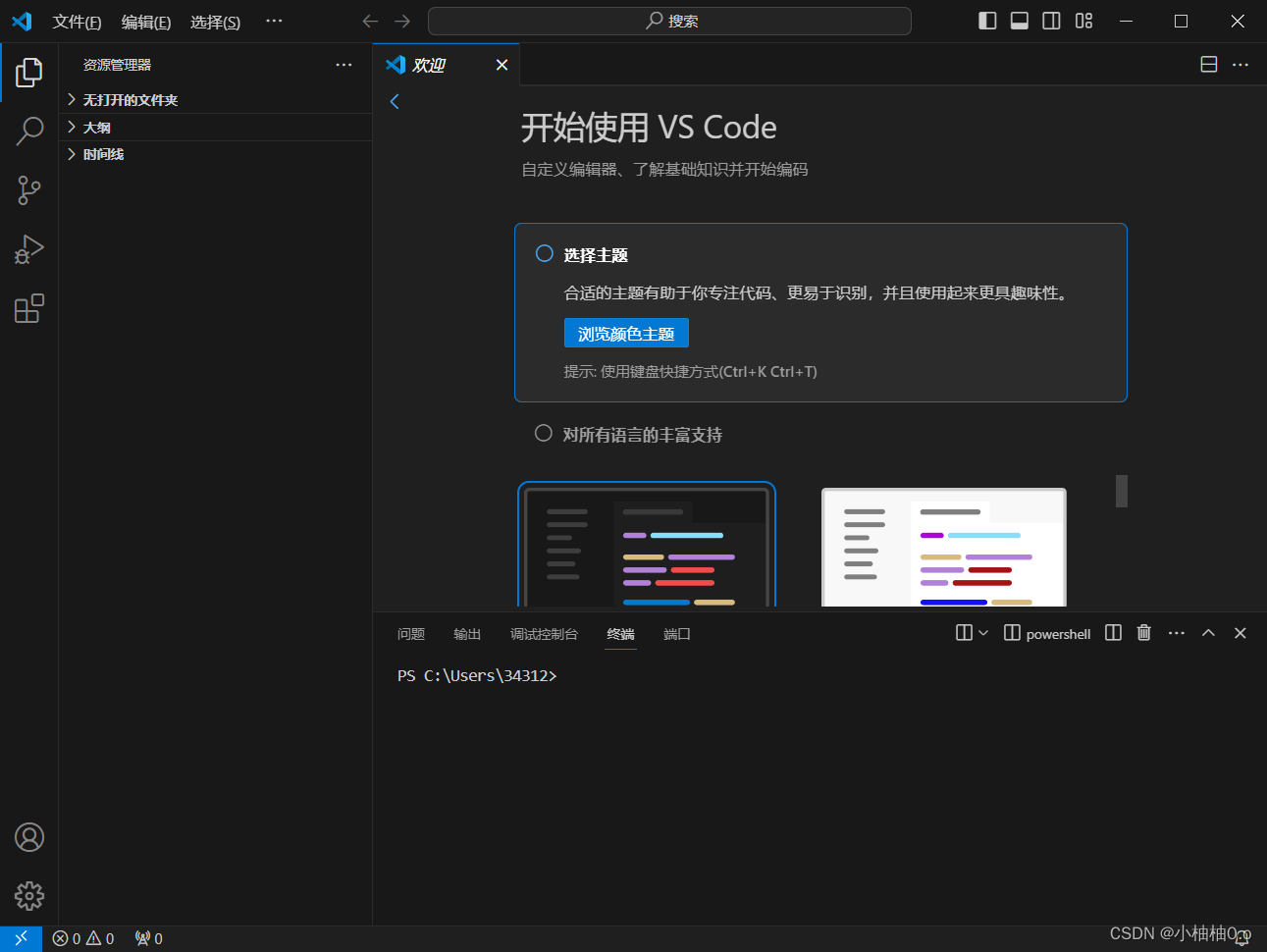This screenshot has width=1267, height=952.
Task: Expand the 大纲 section
Action: tap(215, 128)
